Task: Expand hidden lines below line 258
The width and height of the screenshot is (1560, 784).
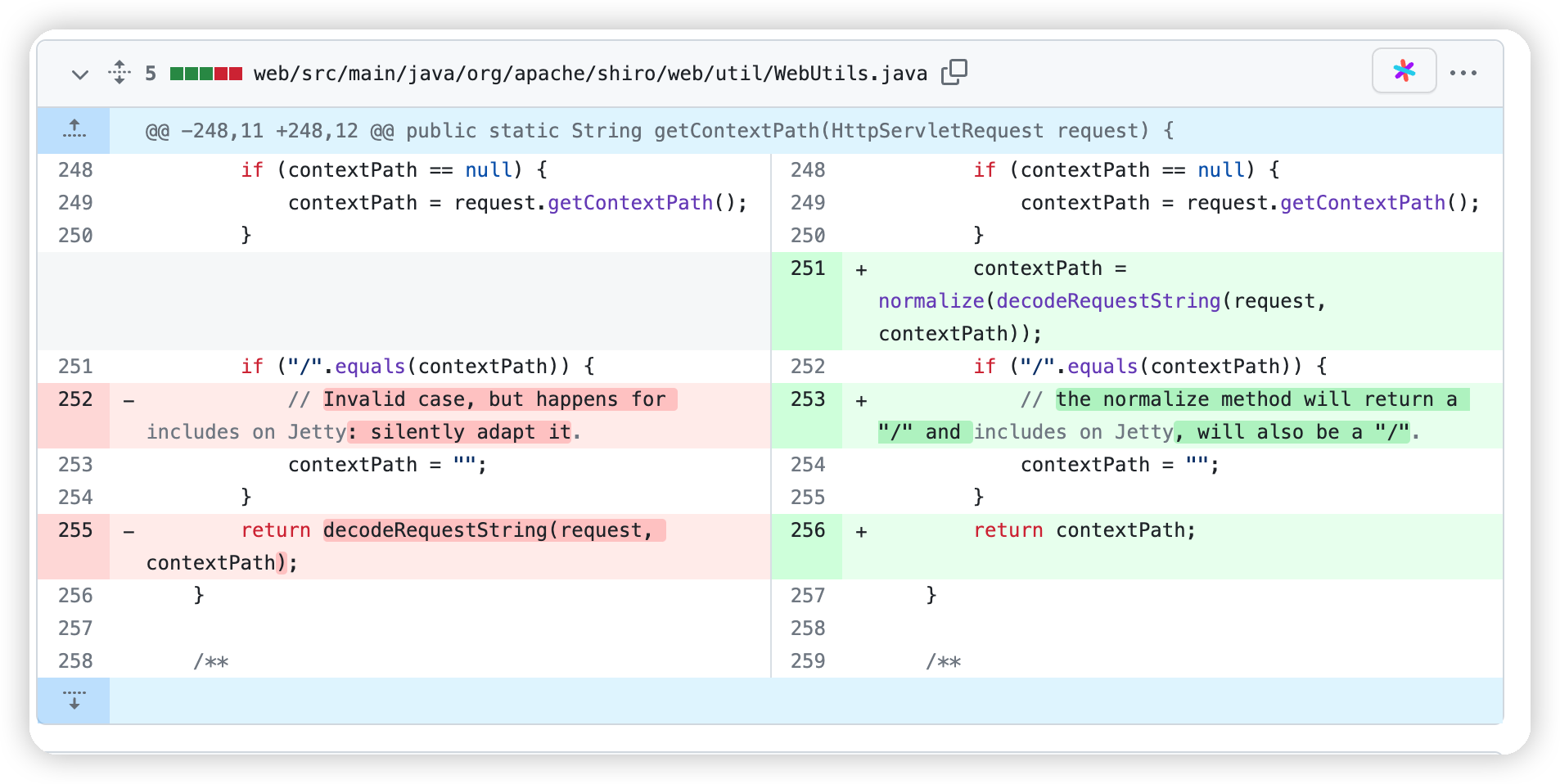Action: coord(74,700)
